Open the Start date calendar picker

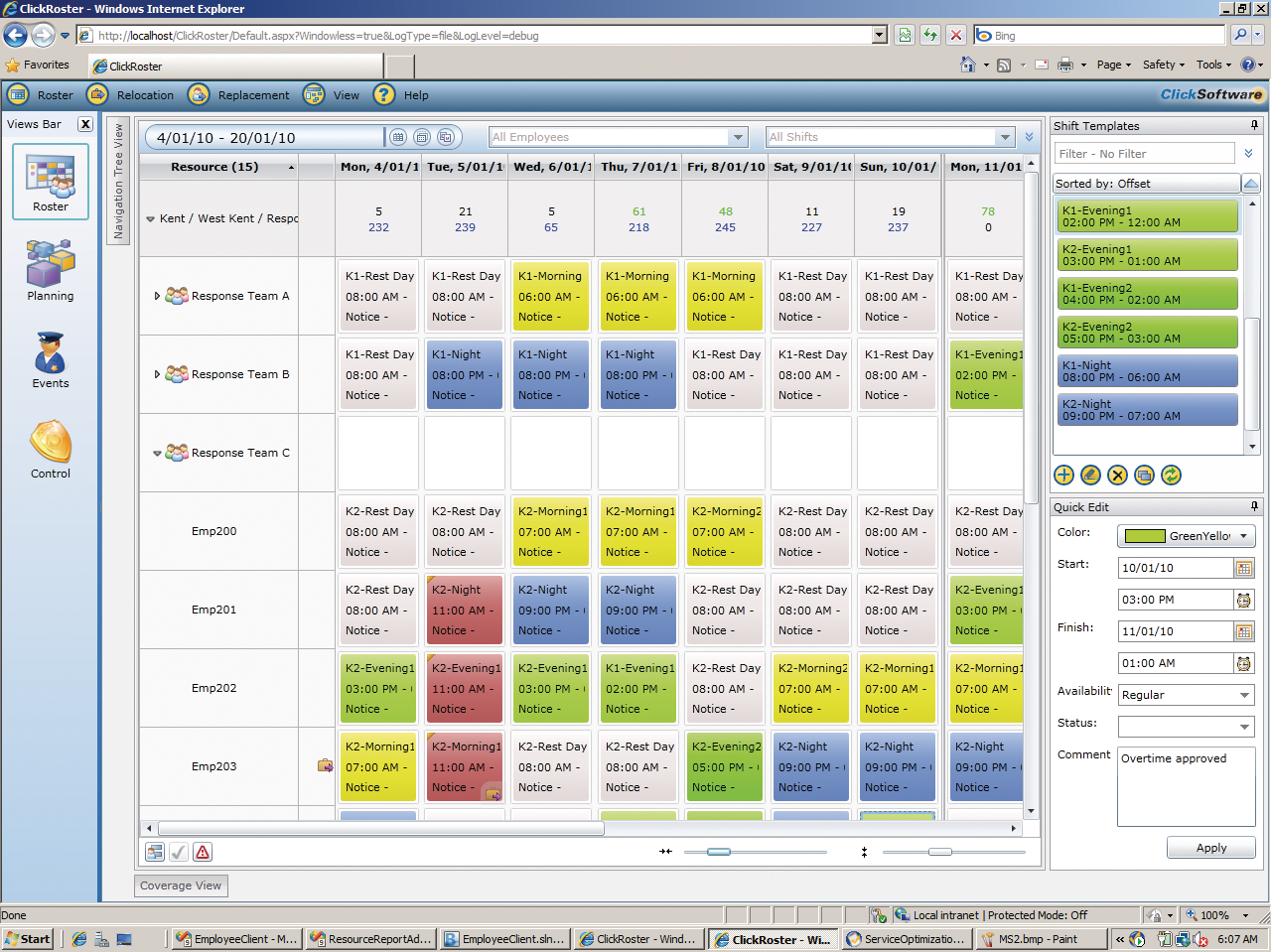(1243, 568)
